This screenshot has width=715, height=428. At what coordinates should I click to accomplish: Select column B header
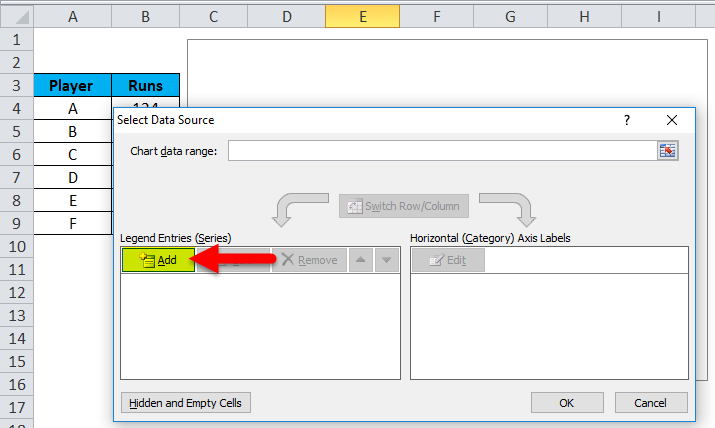[x=145, y=17]
